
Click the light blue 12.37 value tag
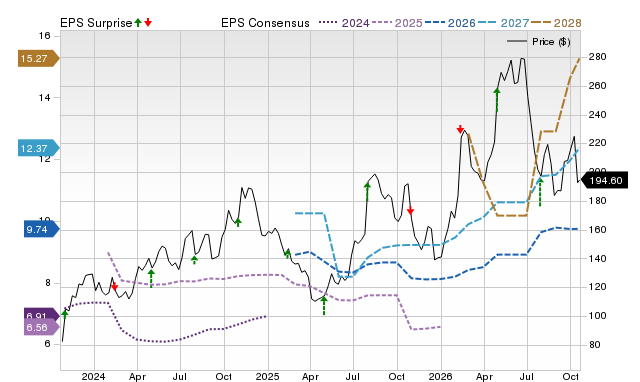tap(38, 148)
